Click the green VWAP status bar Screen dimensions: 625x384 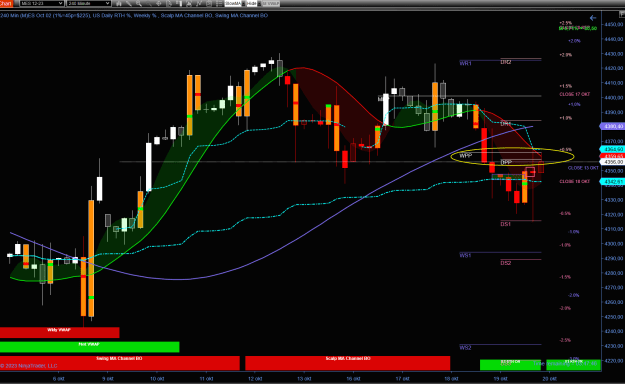pos(89,347)
